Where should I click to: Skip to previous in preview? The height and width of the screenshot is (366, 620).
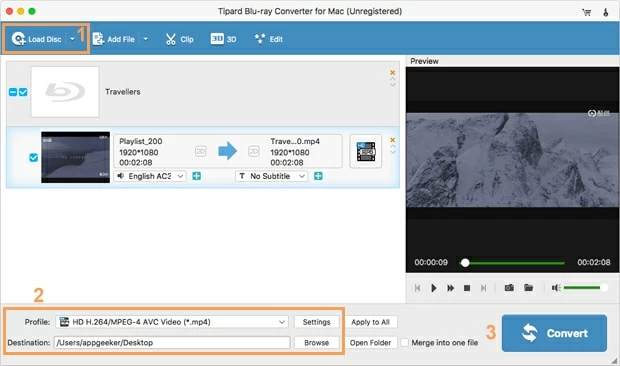418,288
